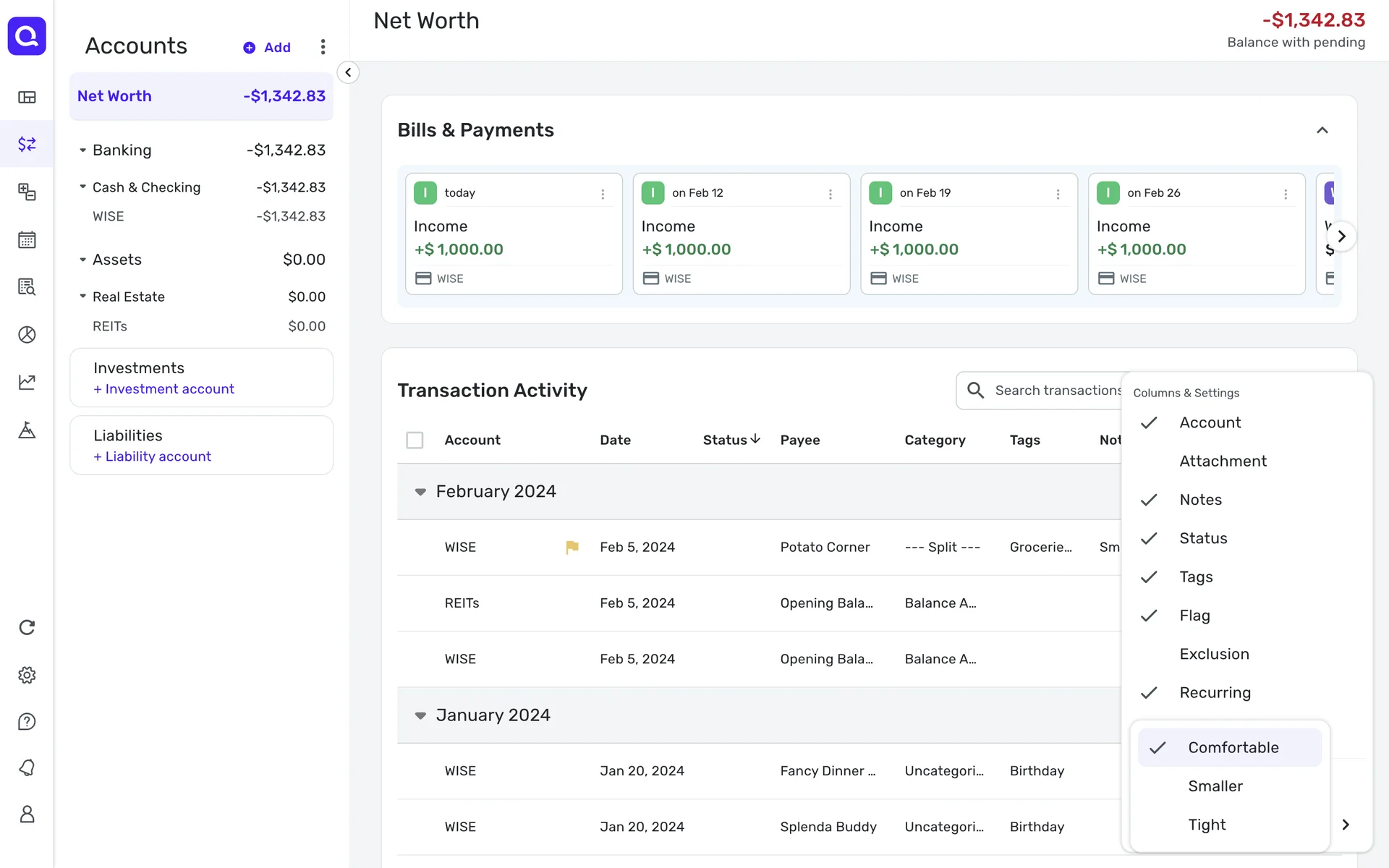The width and height of the screenshot is (1389, 868).
Task: Click the user profile icon
Action: click(27, 814)
